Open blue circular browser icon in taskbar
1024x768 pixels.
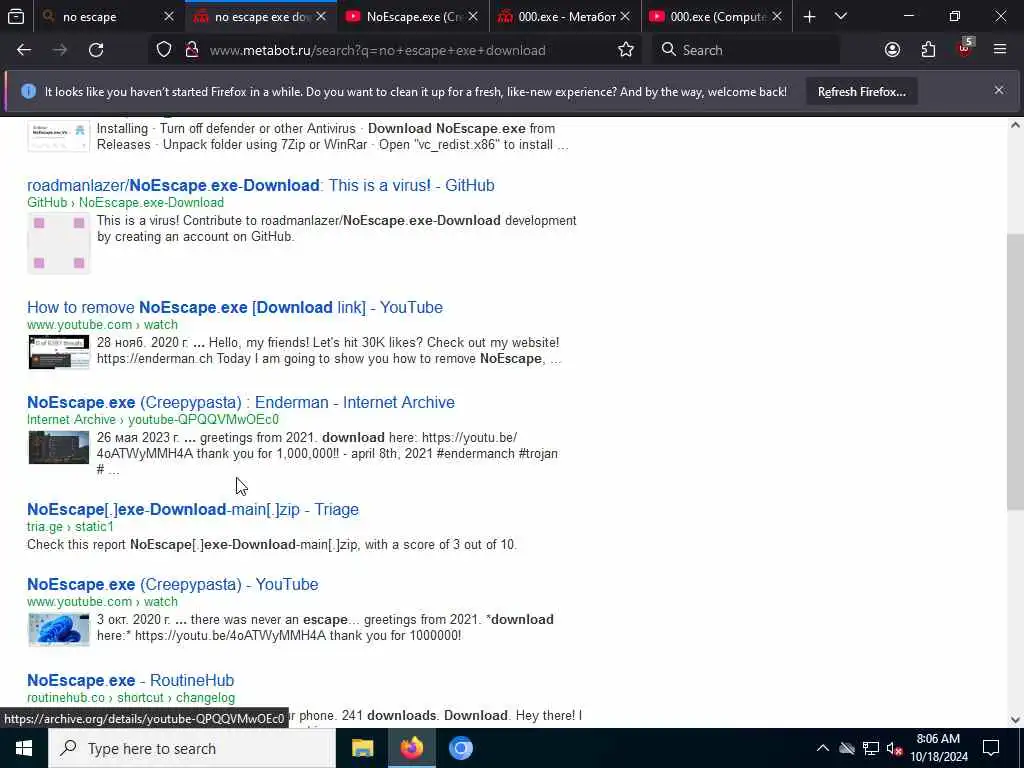tap(460, 748)
